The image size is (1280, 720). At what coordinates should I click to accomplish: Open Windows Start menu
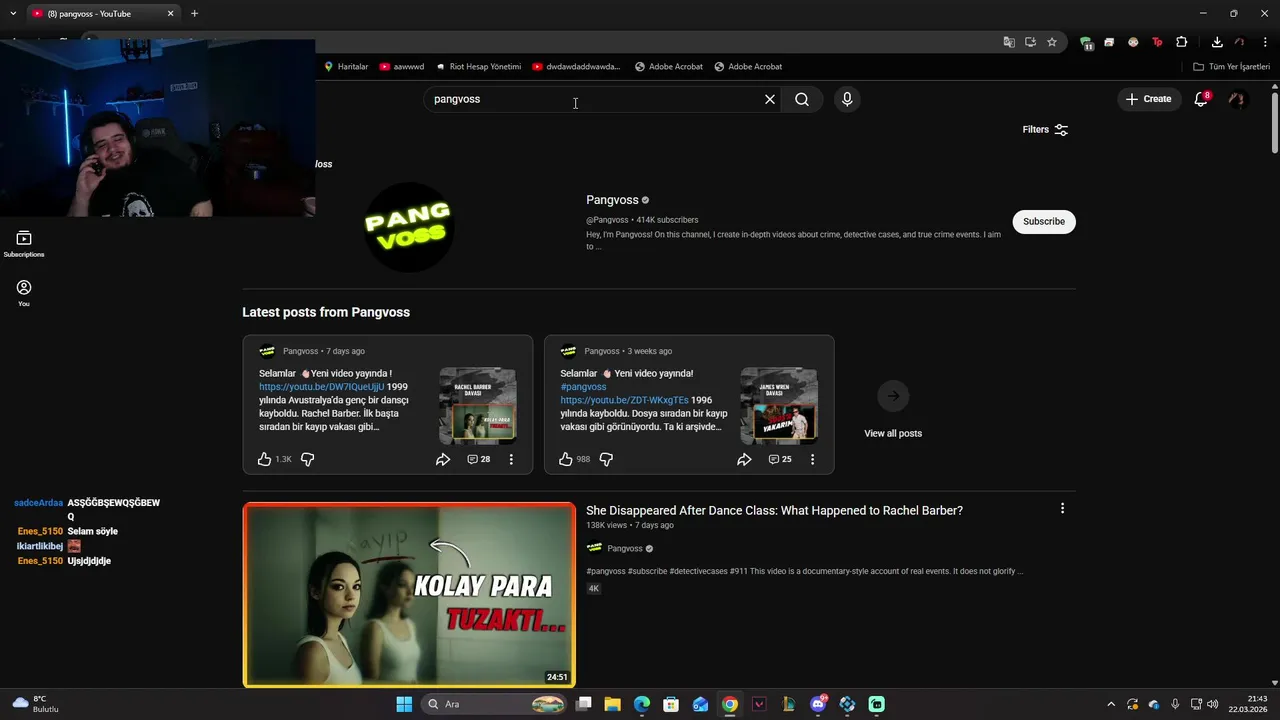pyautogui.click(x=404, y=704)
